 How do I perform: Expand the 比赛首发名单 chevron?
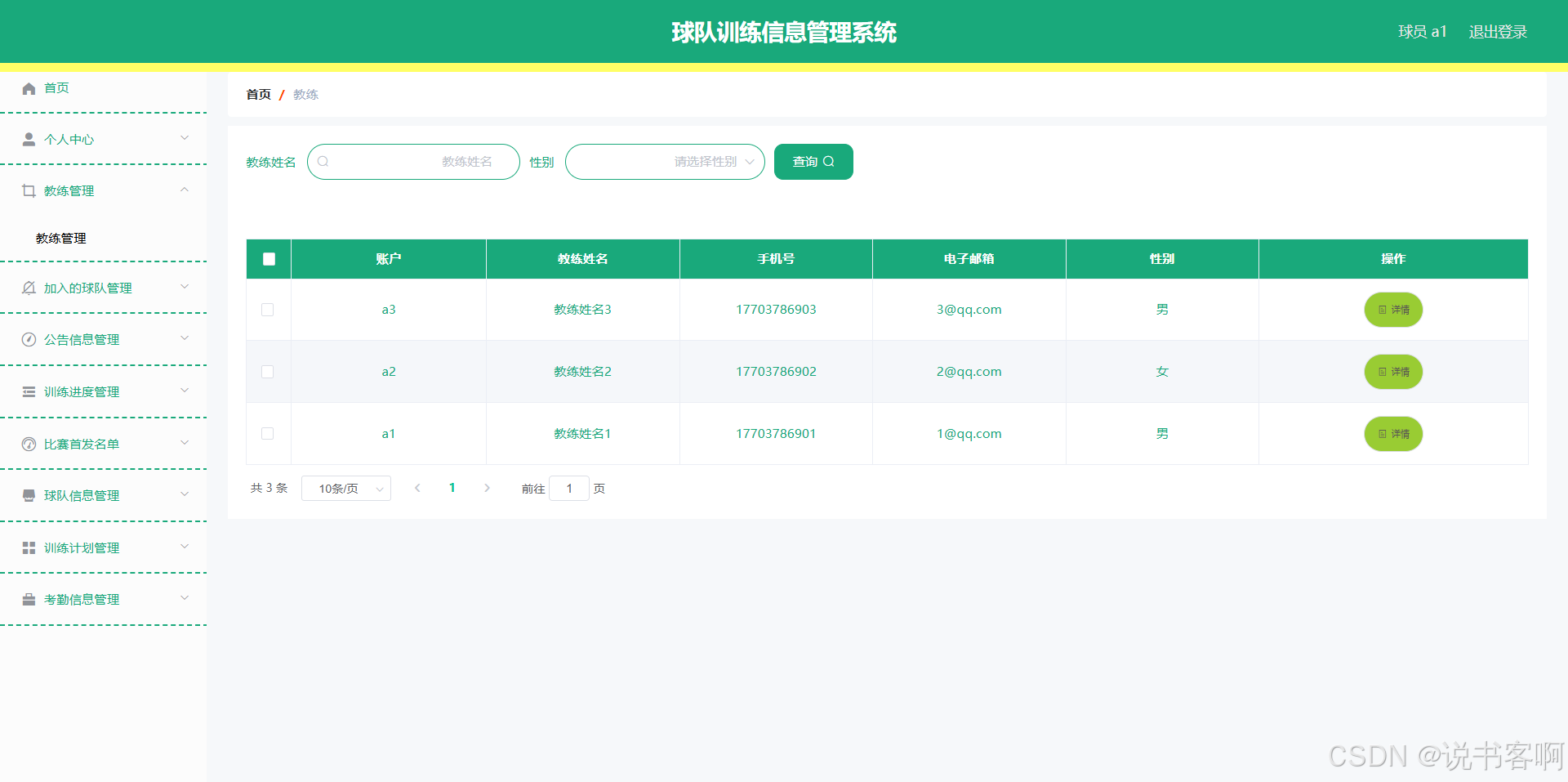tap(185, 443)
